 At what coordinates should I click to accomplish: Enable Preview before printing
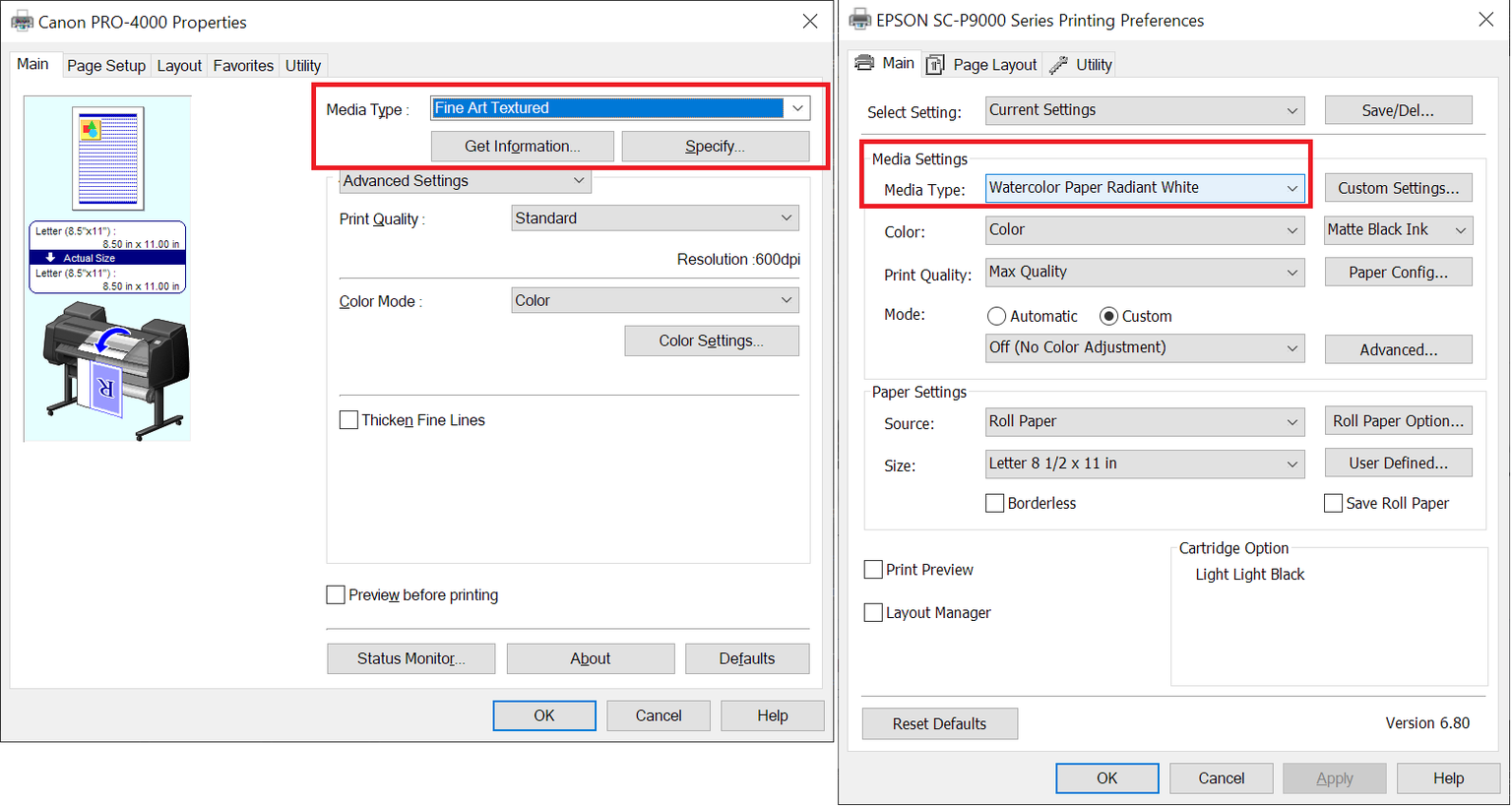[336, 594]
